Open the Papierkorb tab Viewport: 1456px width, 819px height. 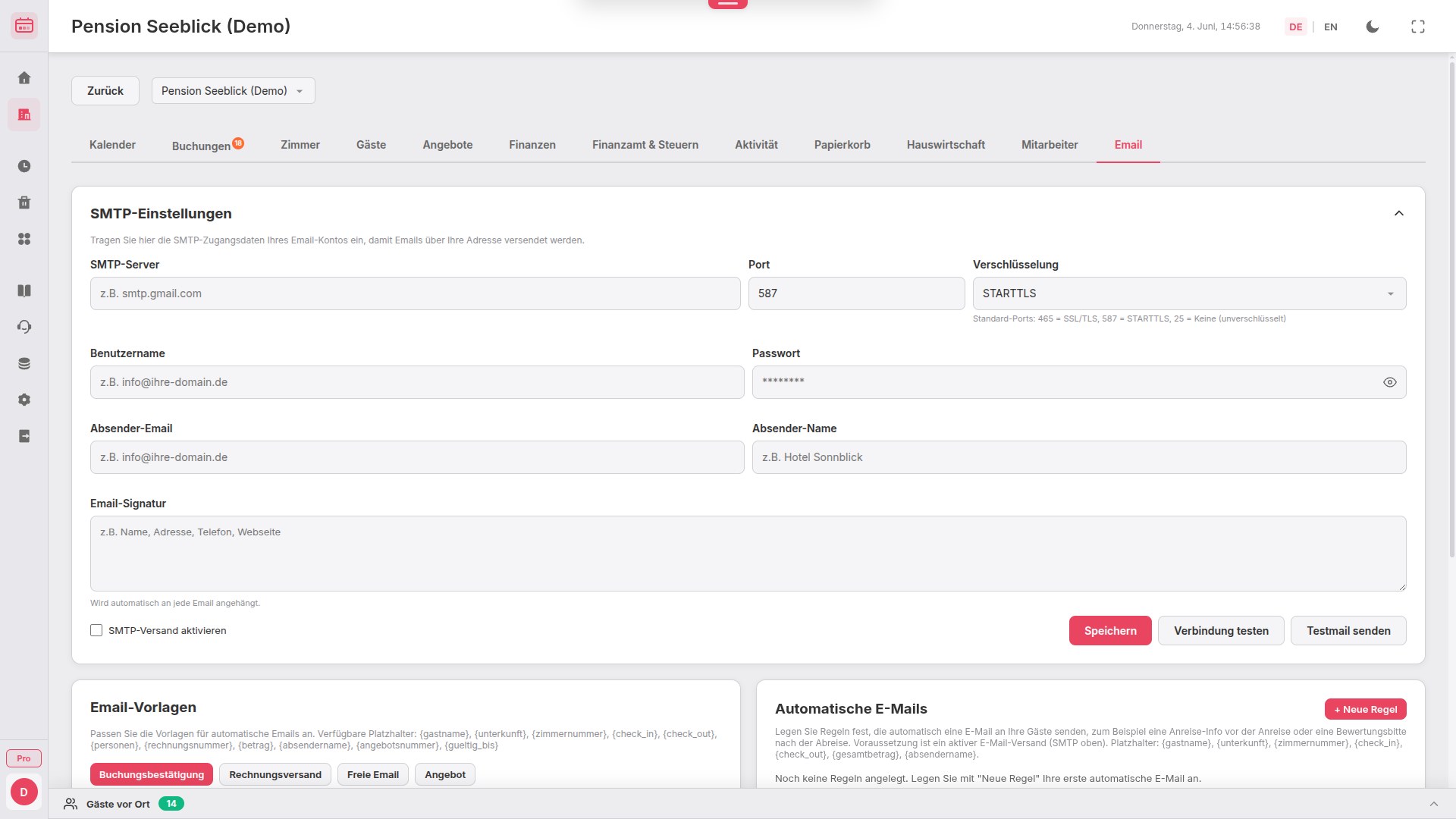[843, 145]
